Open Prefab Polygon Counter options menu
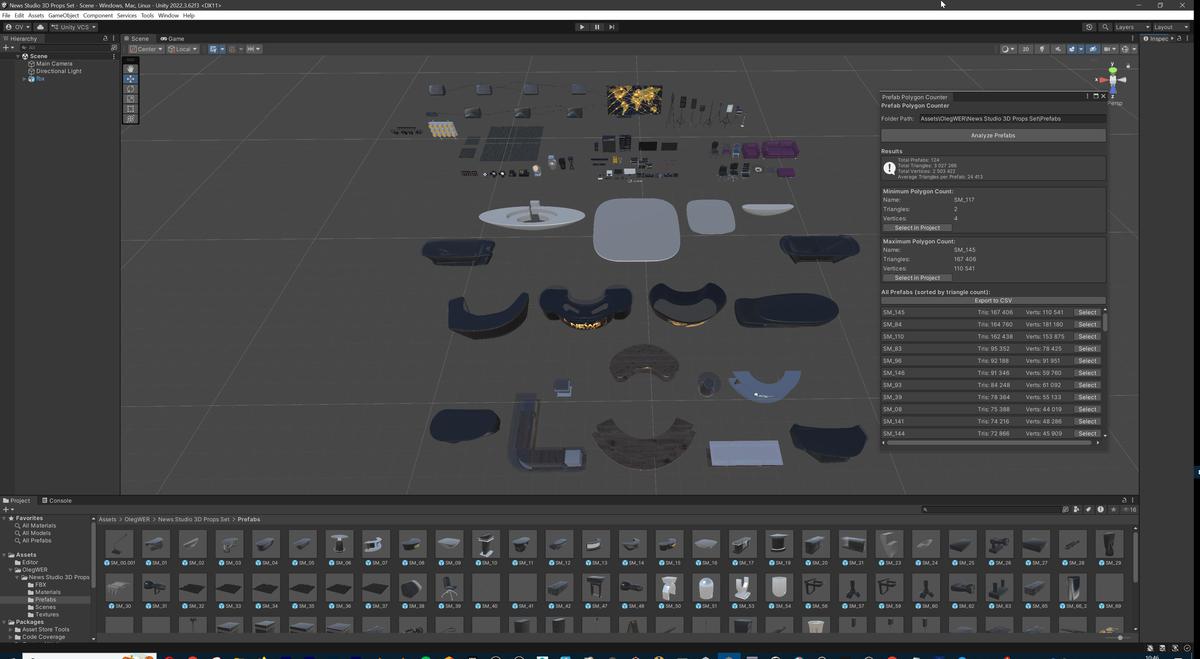The height and width of the screenshot is (659, 1200). [x=1087, y=96]
